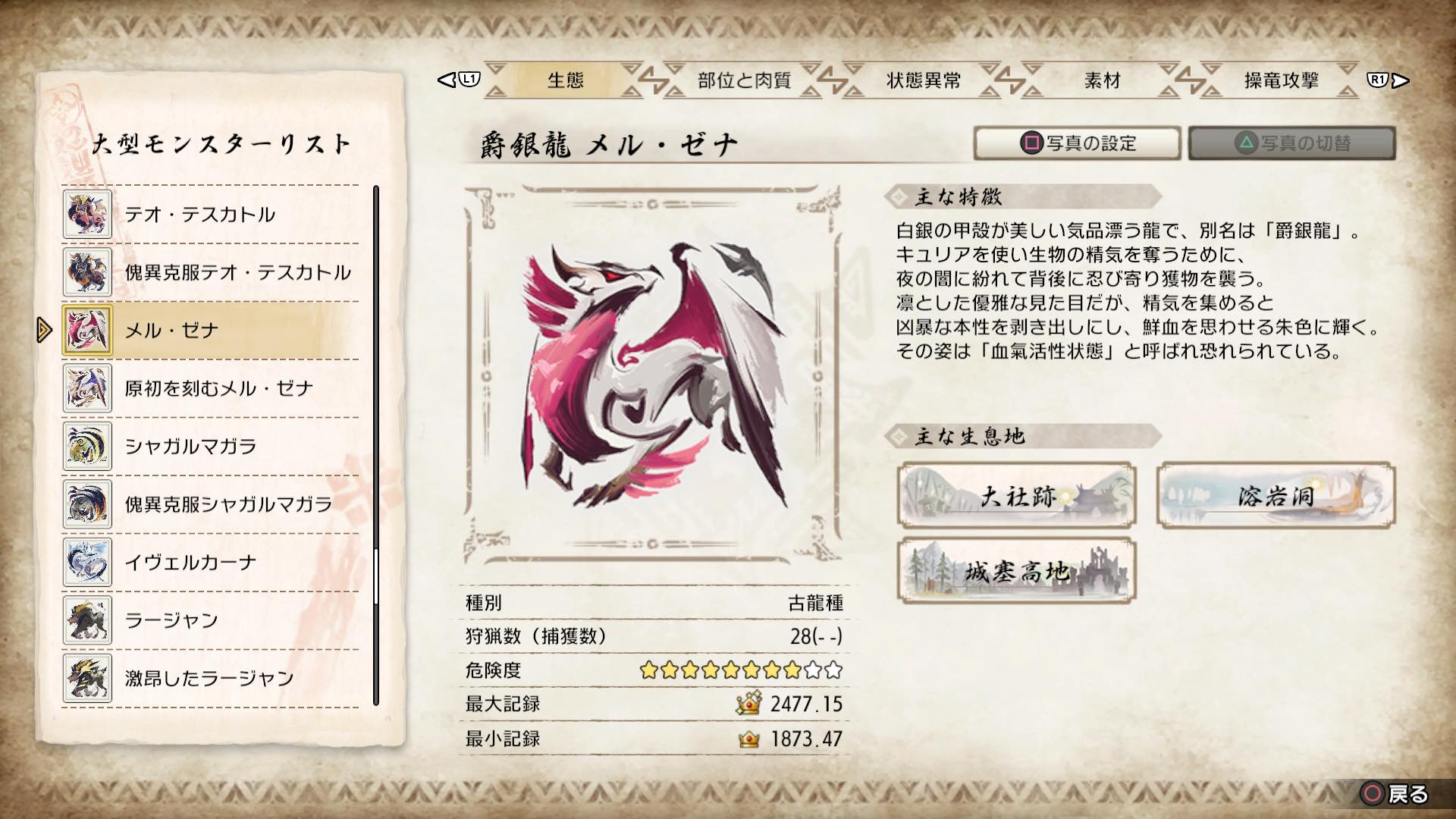Select the 傀異克服テオ・テスカトル monster icon

click(87, 272)
